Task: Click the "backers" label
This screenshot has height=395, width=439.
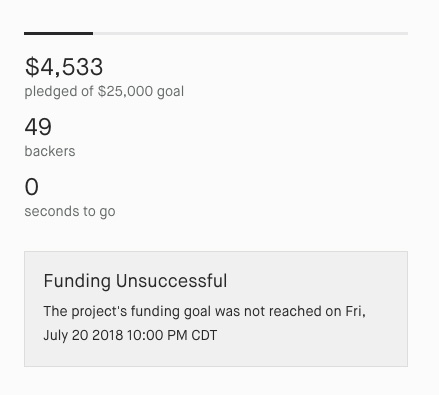Action: click(50, 151)
